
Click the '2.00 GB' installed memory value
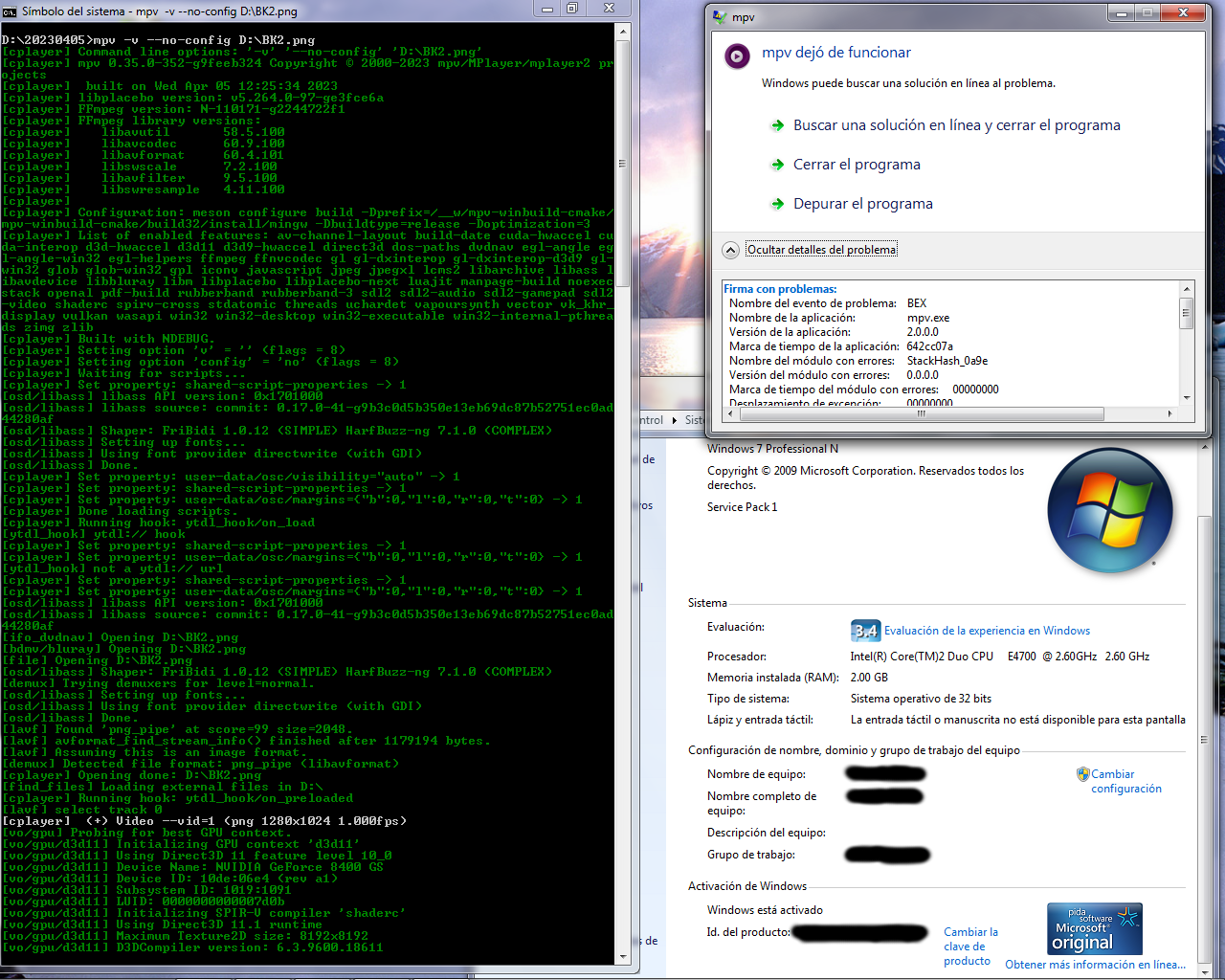(x=869, y=678)
